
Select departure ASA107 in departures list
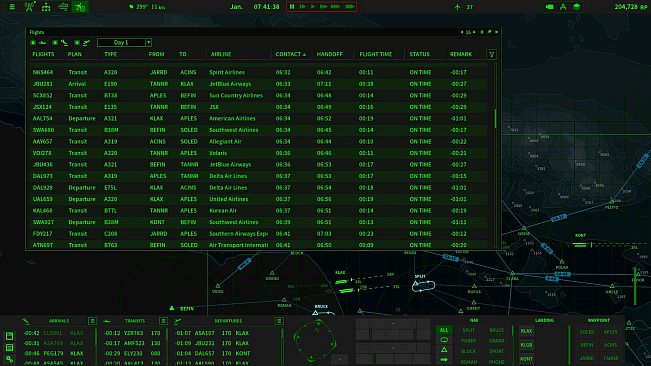click(x=212, y=333)
